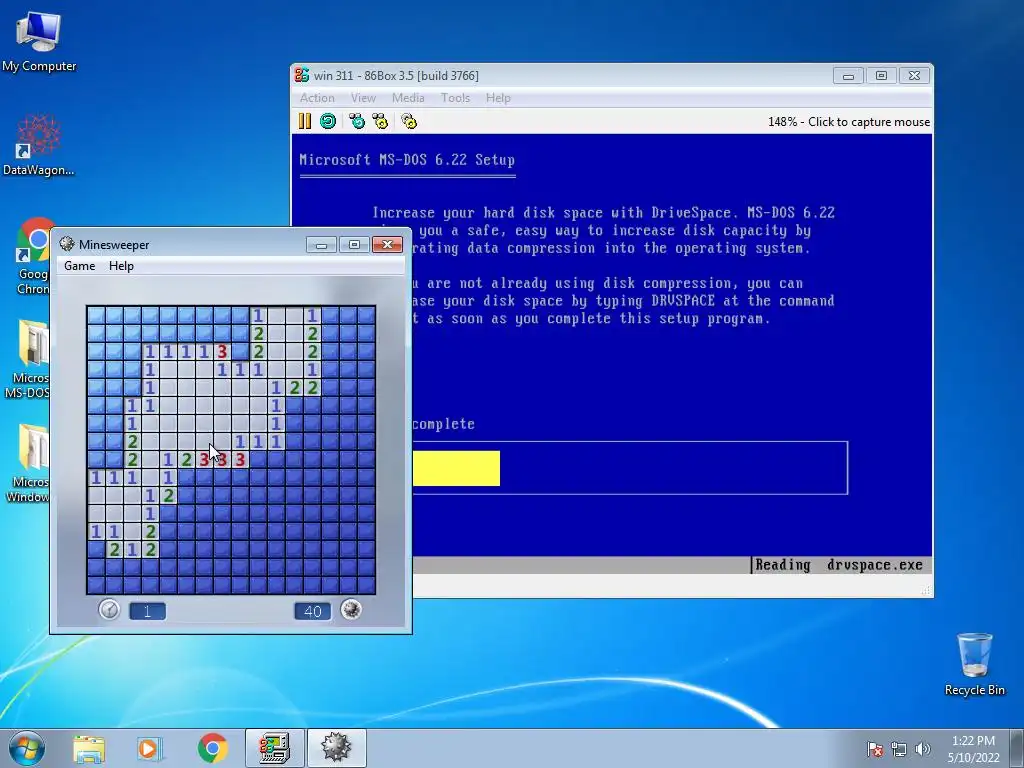Viewport: 1024px width, 768px height.
Task: Click the network icon in system tray
Action: click(899, 749)
